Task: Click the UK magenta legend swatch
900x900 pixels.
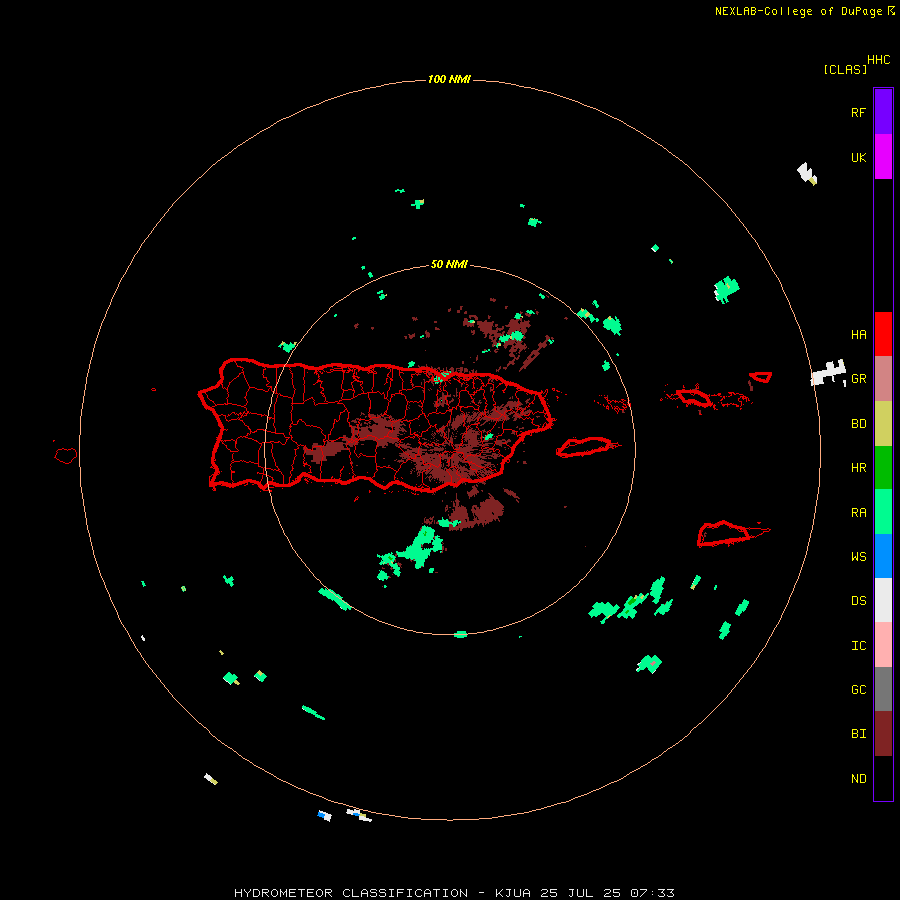Action: tap(883, 157)
